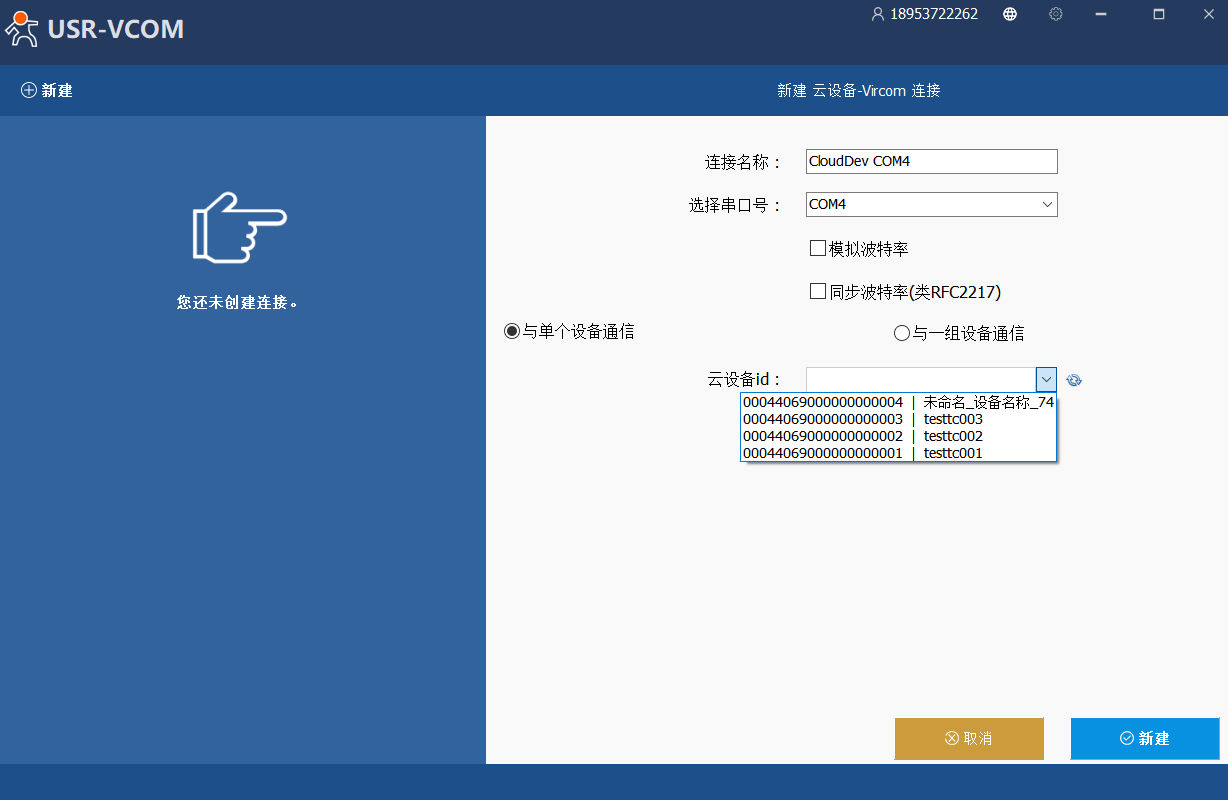
Task: Click the 新建 云设备-Vircom 连接 heading
Action: tap(859, 91)
